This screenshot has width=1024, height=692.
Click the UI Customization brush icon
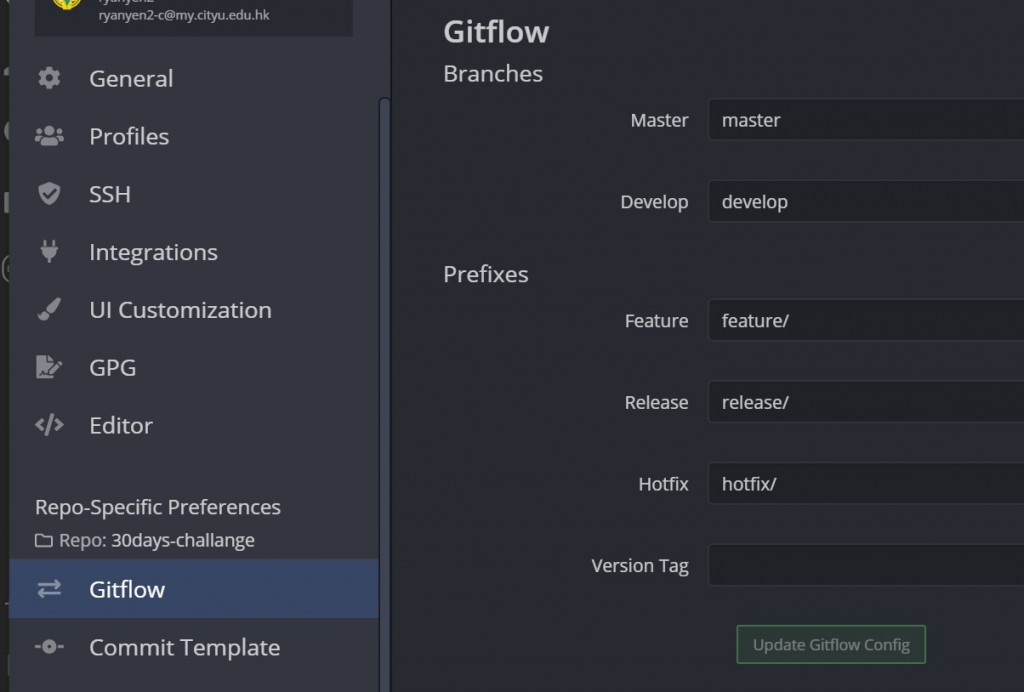tap(49, 310)
